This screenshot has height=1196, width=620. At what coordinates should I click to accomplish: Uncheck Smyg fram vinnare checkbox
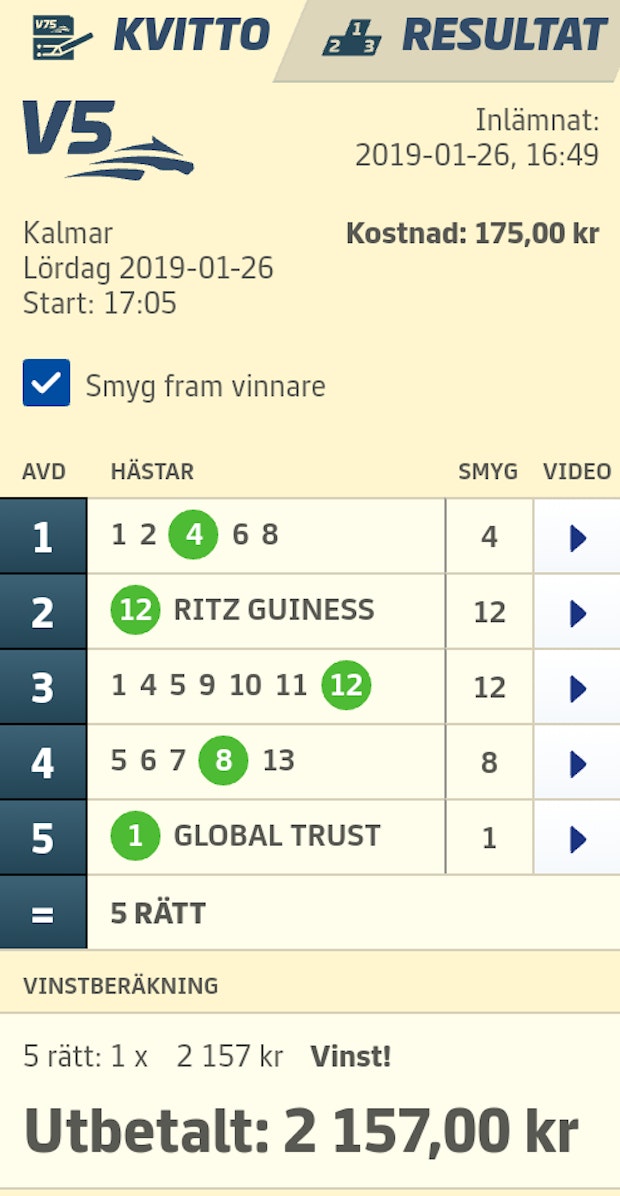point(46,383)
